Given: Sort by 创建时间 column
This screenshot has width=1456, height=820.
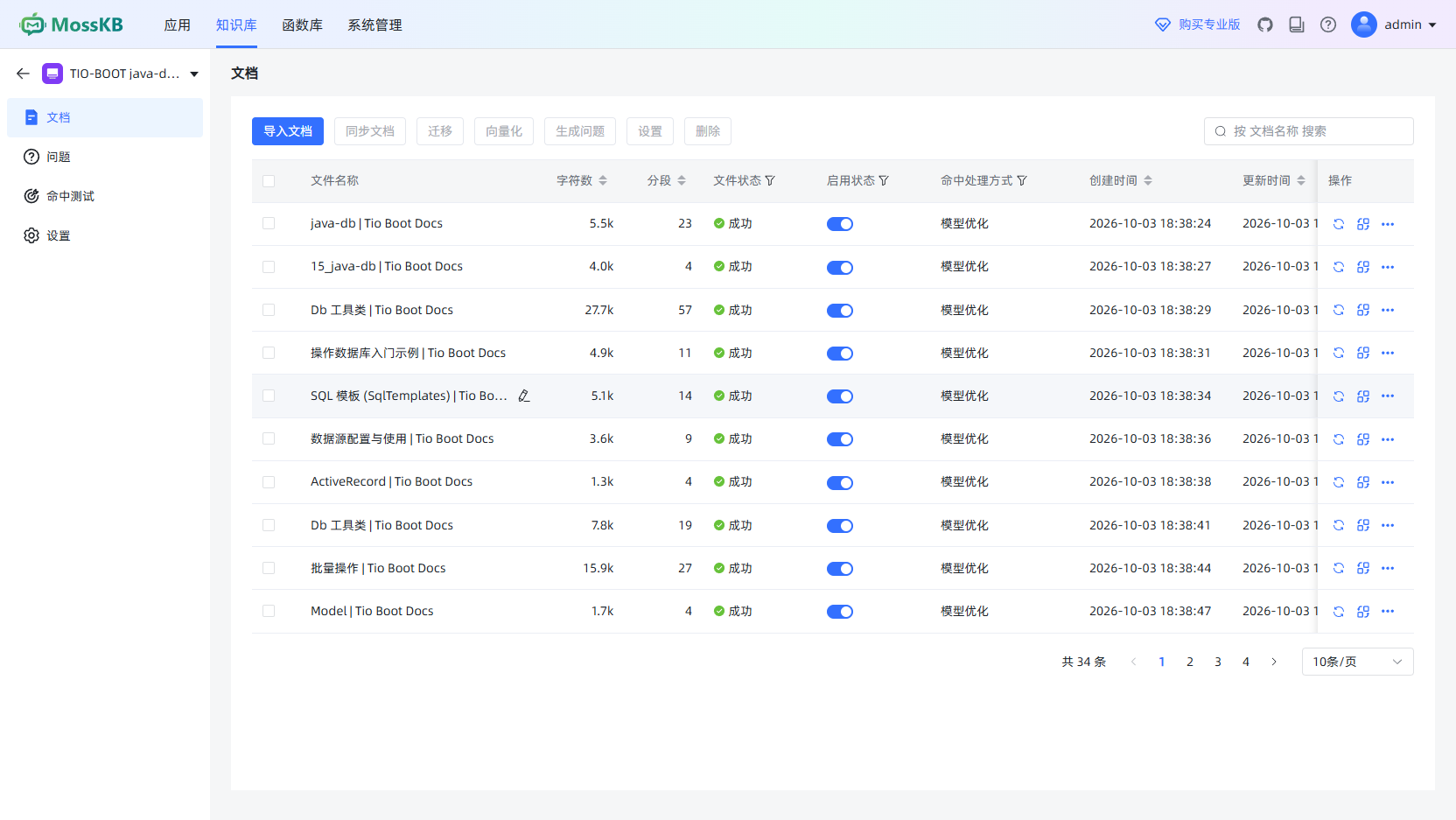Looking at the screenshot, I should 1148,180.
